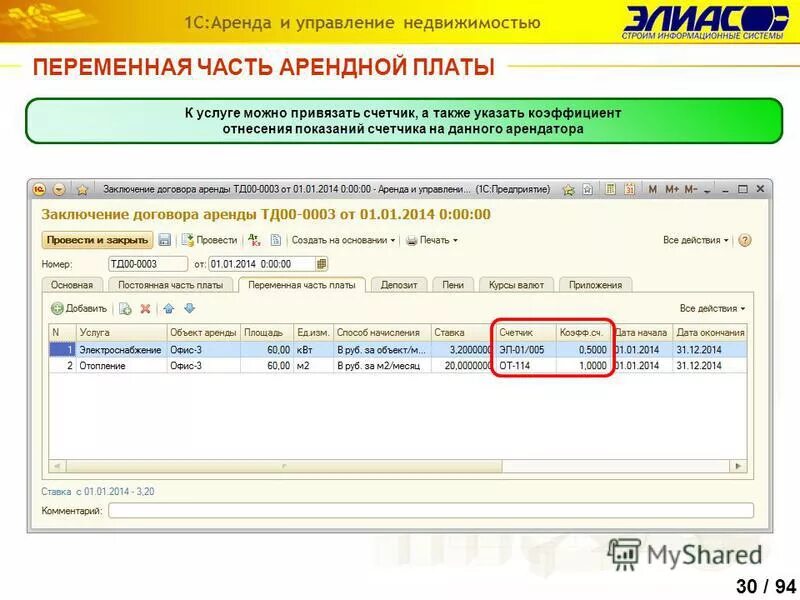
Task: Click coefficient cell '1,0000'
Action: tap(583, 365)
